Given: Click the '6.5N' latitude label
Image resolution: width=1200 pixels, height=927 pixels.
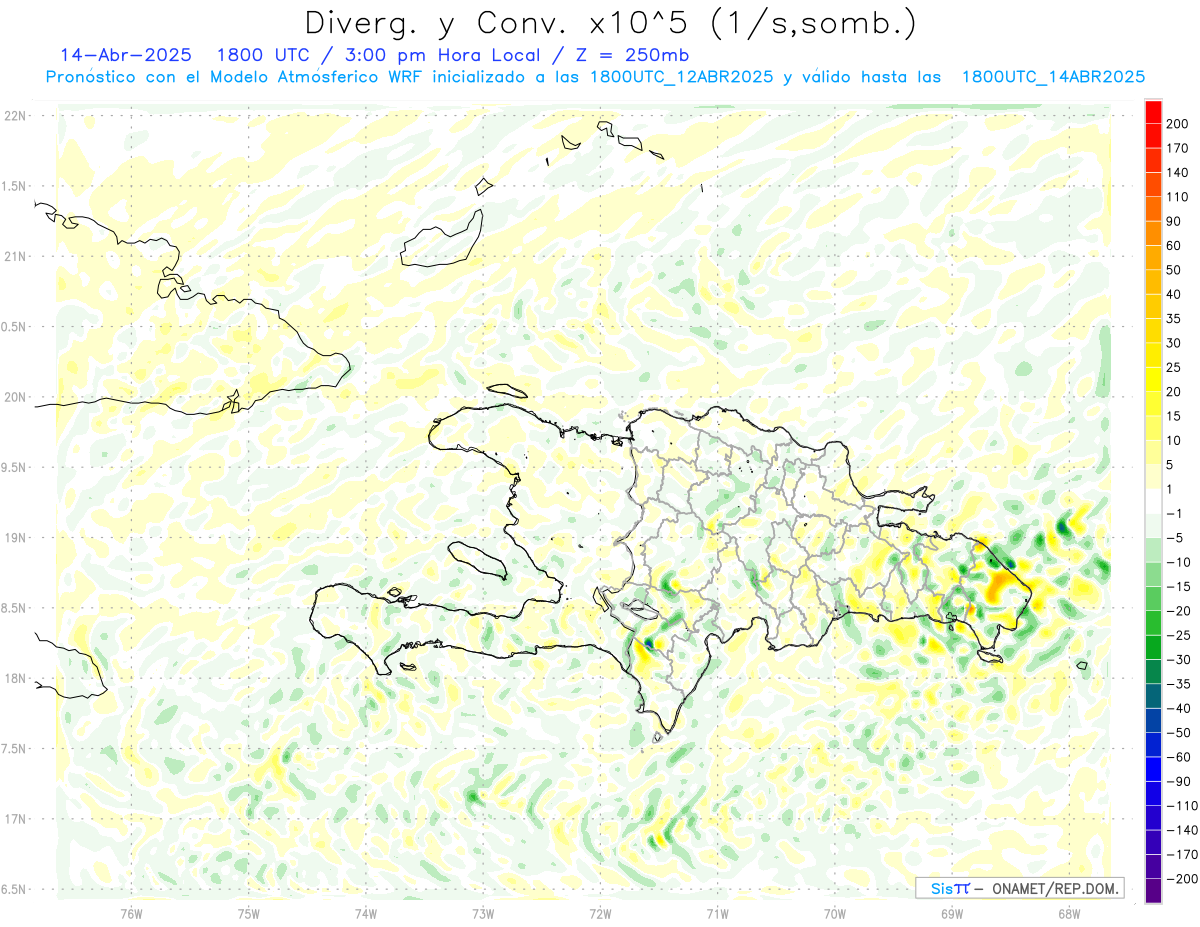Looking at the screenshot, I should (x=14, y=889).
